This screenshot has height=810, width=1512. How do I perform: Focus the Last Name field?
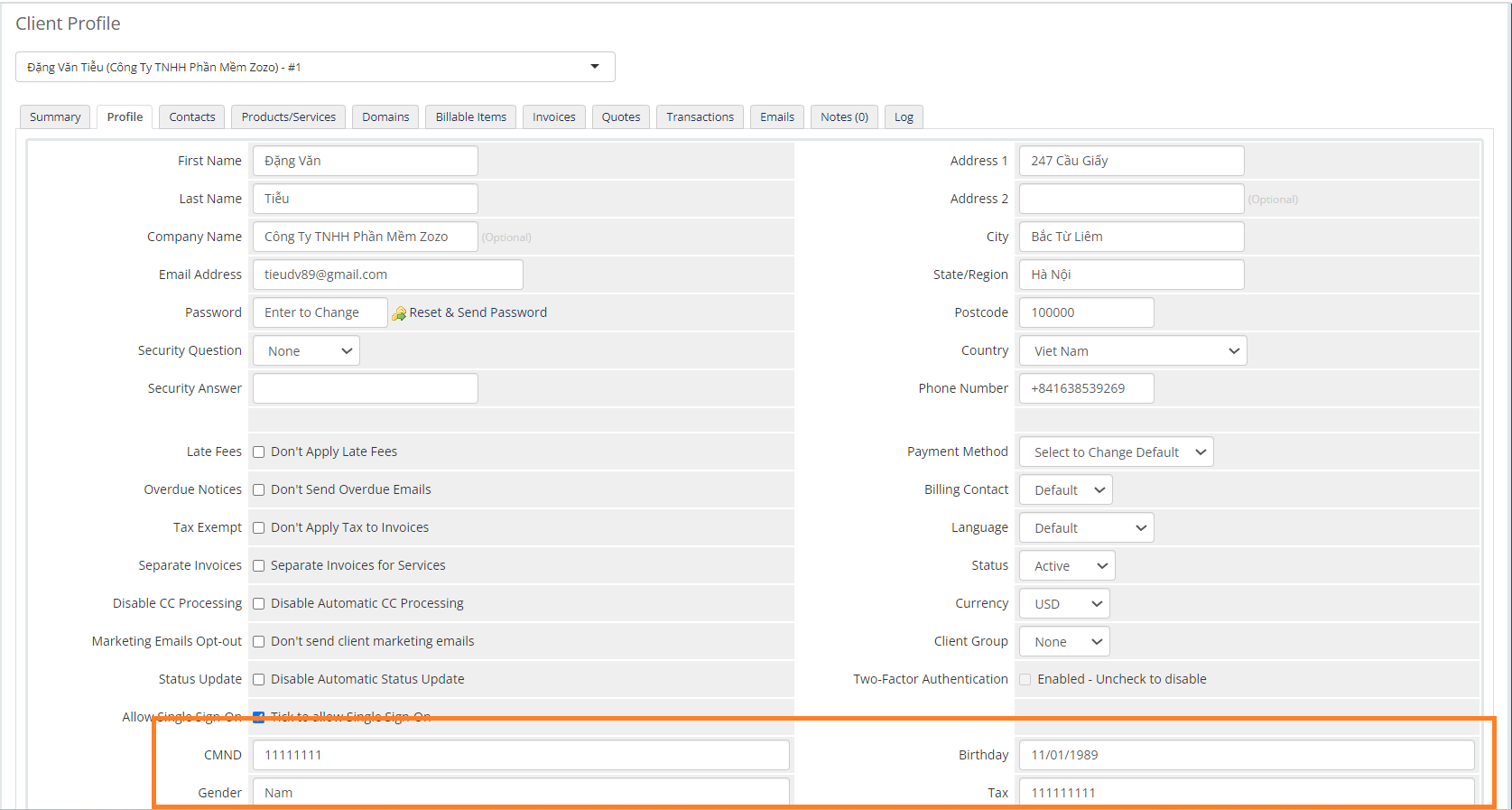click(x=365, y=199)
